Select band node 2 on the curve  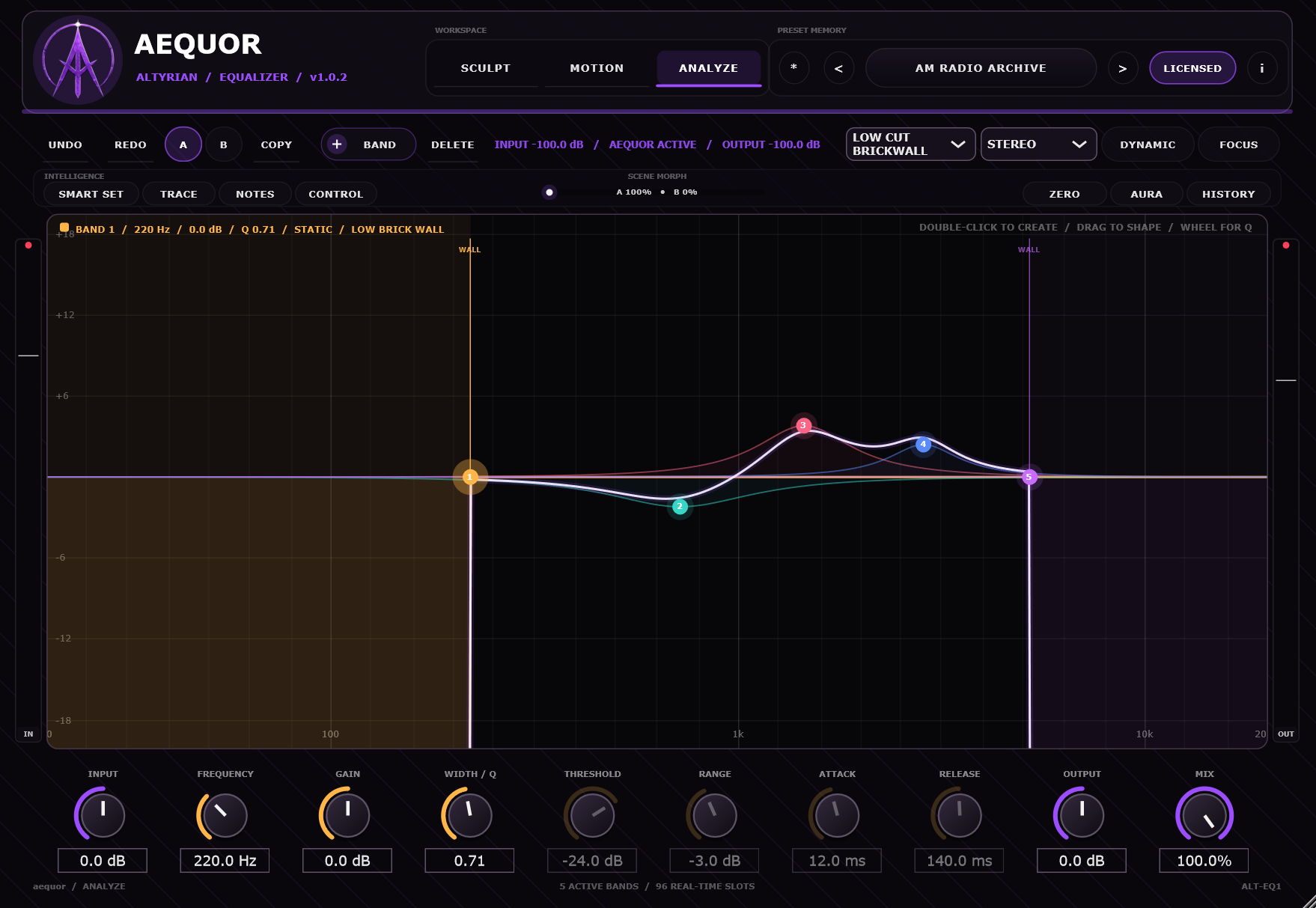(x=680, y=507)
